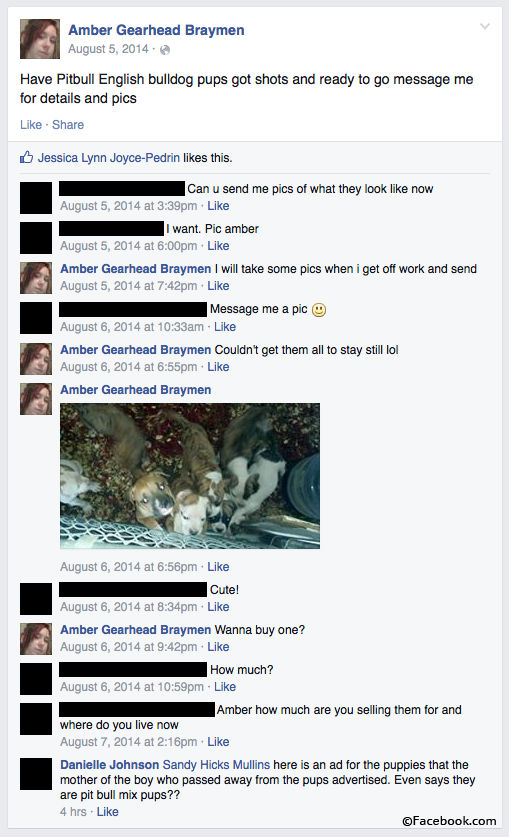Click Amber's avatar beside 'Couldn't get them' comment
This screenshot has width=509, height=837.
[x=36, y=359]
